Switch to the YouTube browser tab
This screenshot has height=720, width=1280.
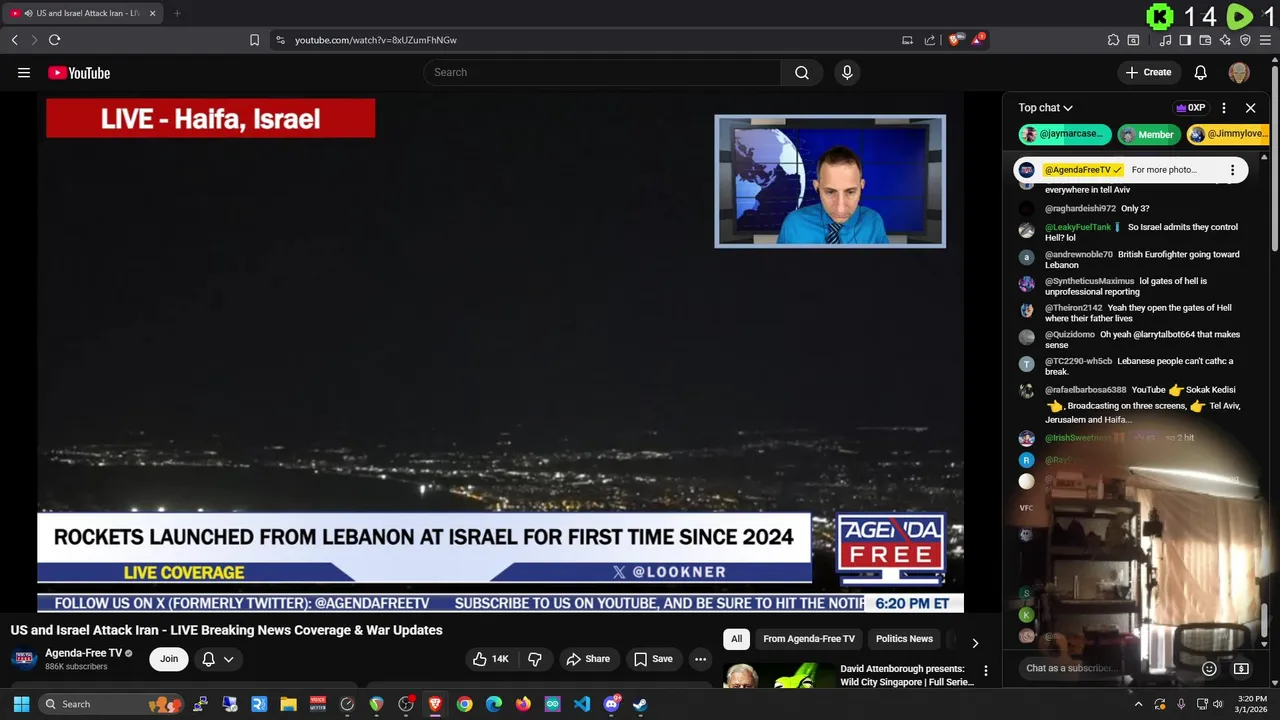[82, 13]
